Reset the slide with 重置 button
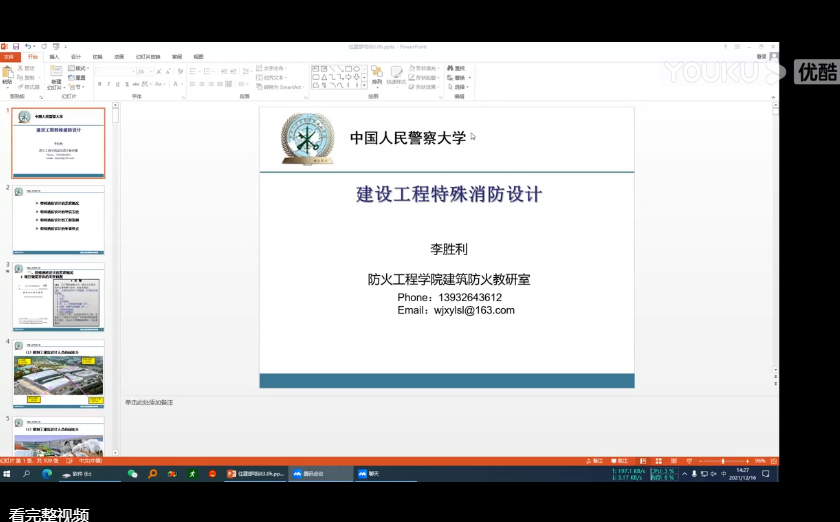Viewport: 840px width, 522px height. (77, 78)
